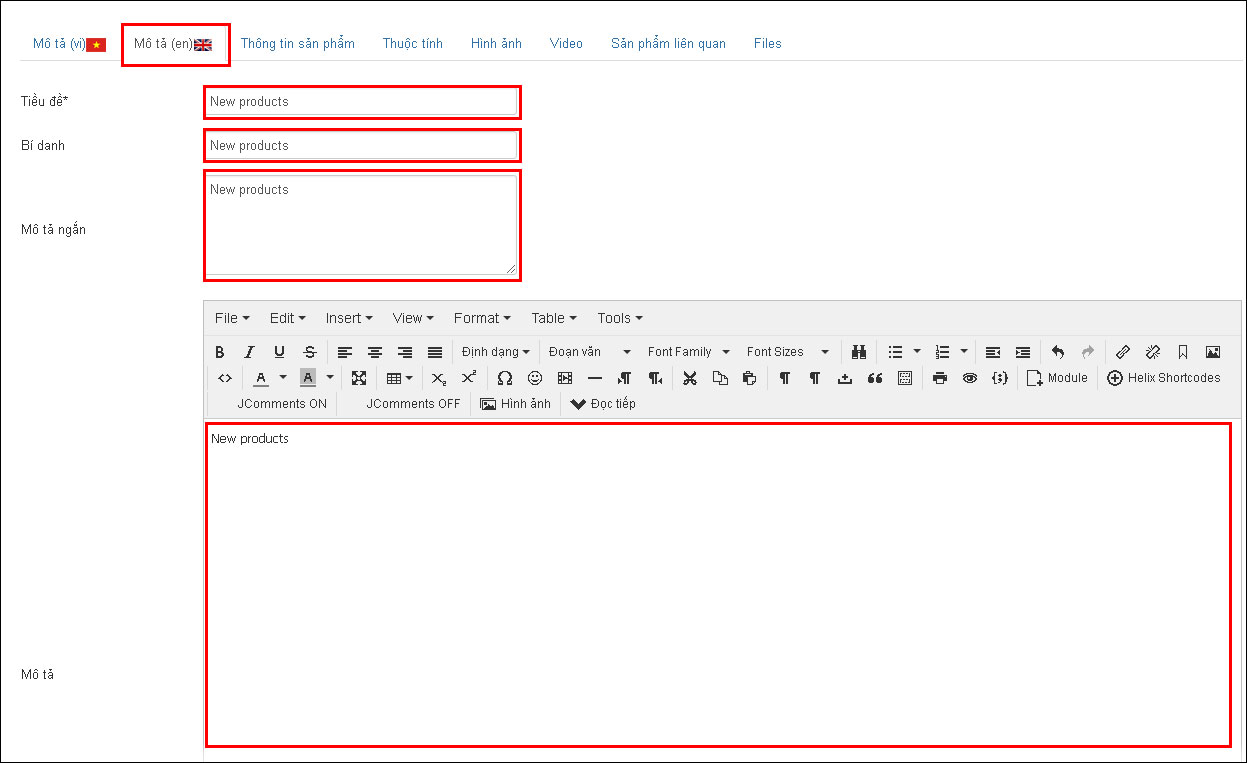Insert or edit a link
This screenshot has width=1247, height=763.
(1123, 352)
